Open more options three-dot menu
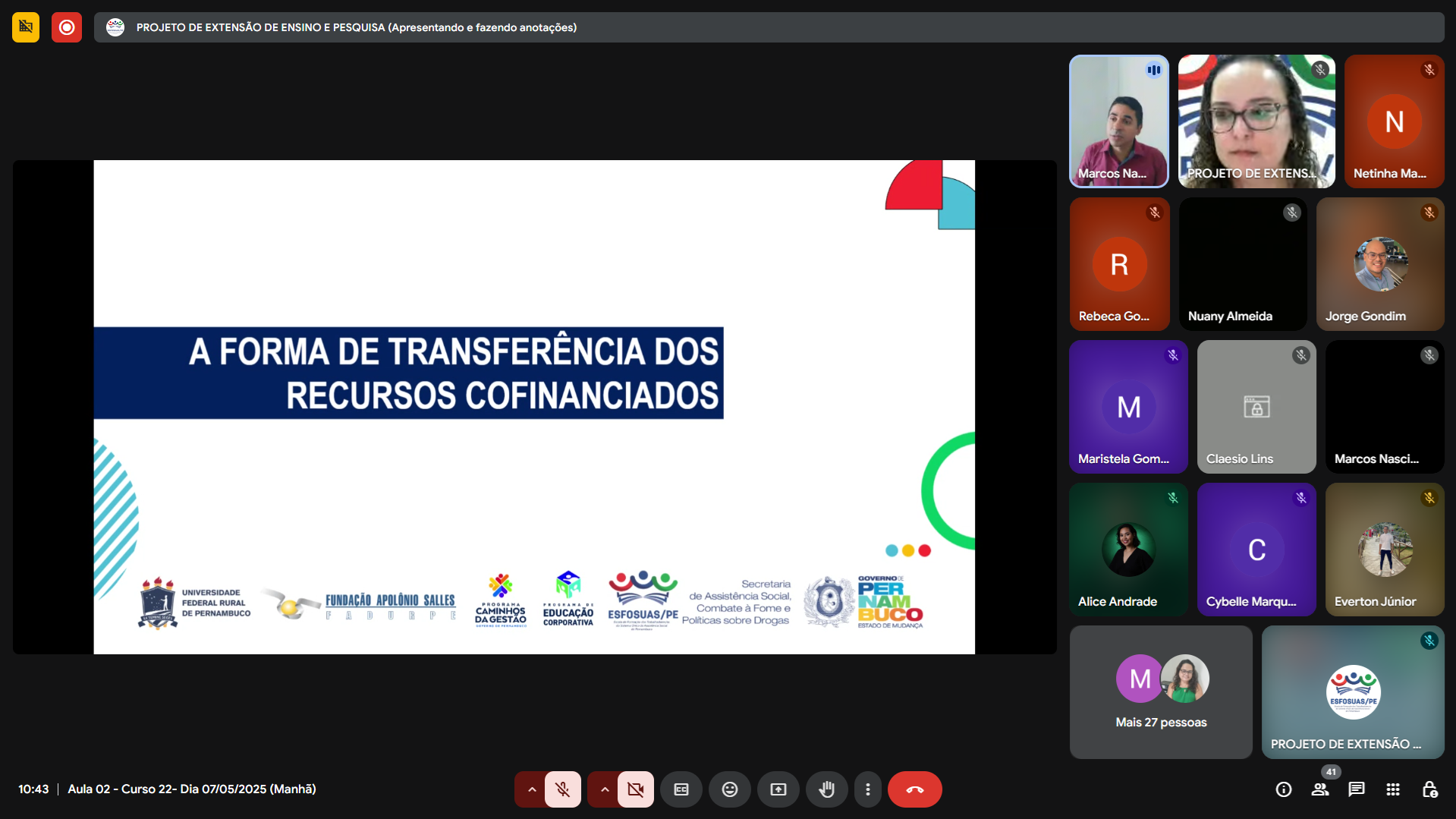Screen dimensions: 1456x819 (x=867, y=789)
